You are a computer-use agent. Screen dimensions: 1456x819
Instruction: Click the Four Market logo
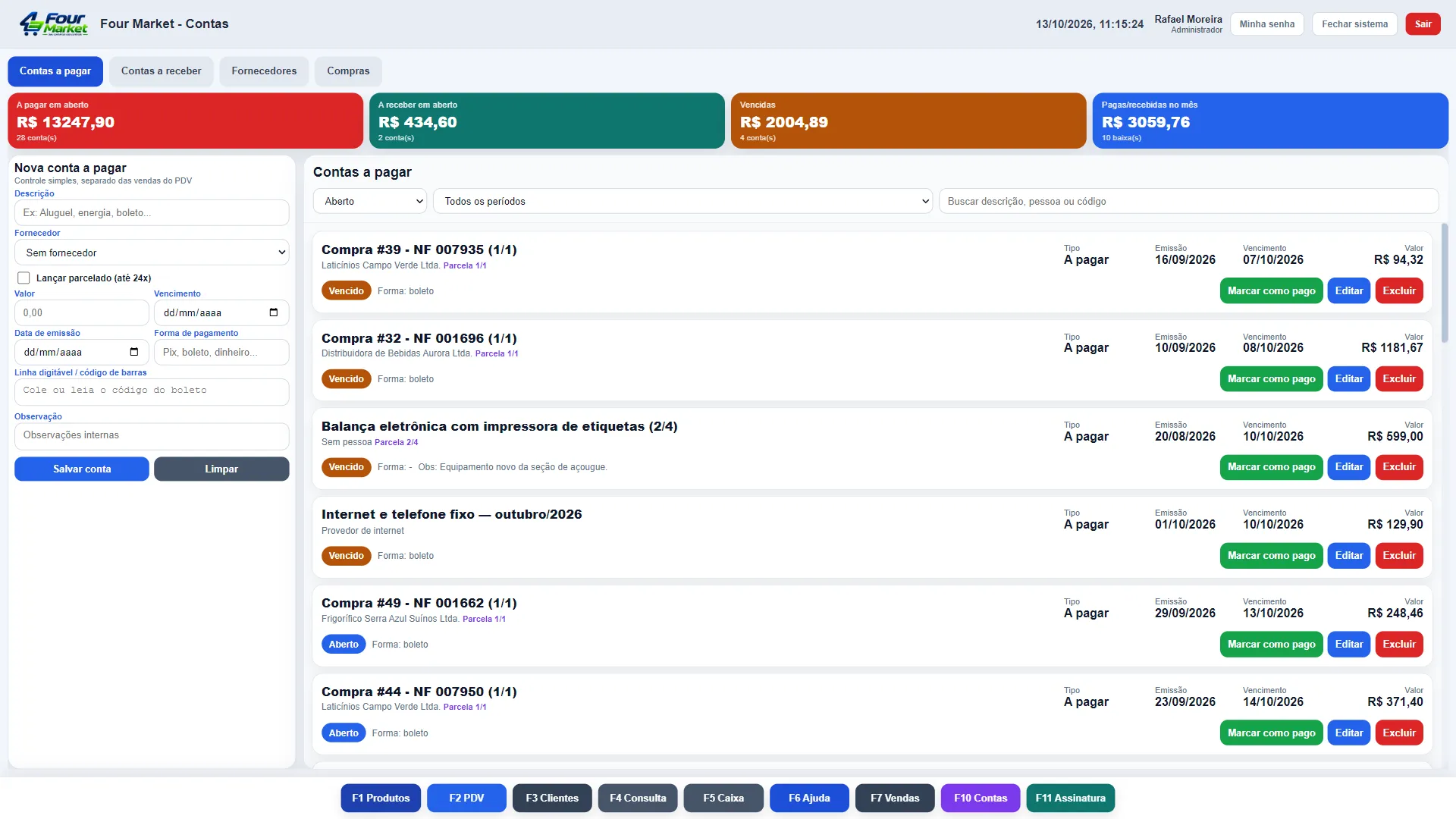tap(53, 24)
